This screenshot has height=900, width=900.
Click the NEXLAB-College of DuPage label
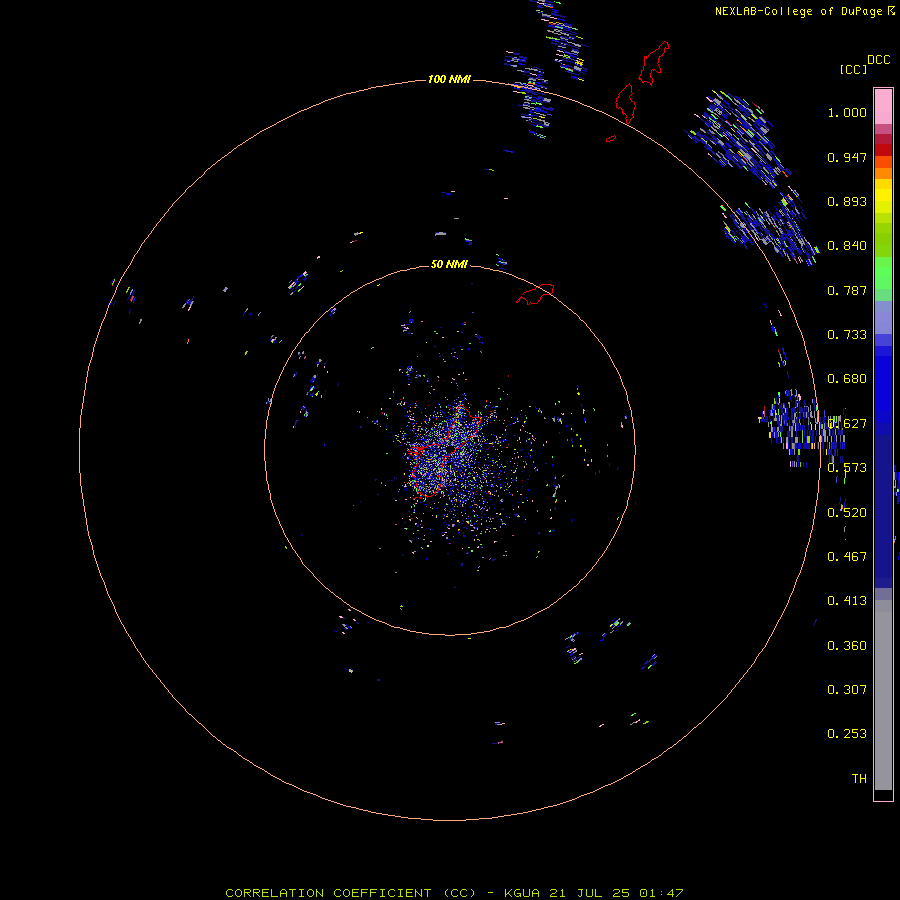pyautogui.click(x=800, y=11)
